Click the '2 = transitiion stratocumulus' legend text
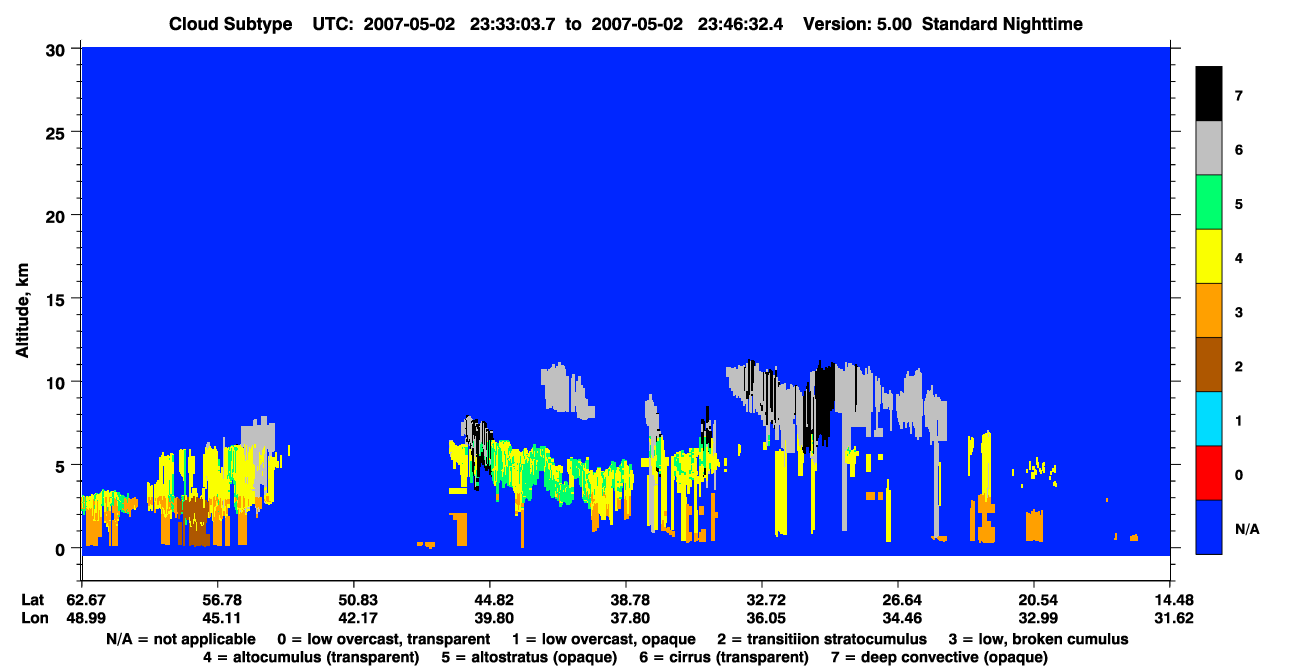The image size is (1300, 667). click(x=822, y=639)
